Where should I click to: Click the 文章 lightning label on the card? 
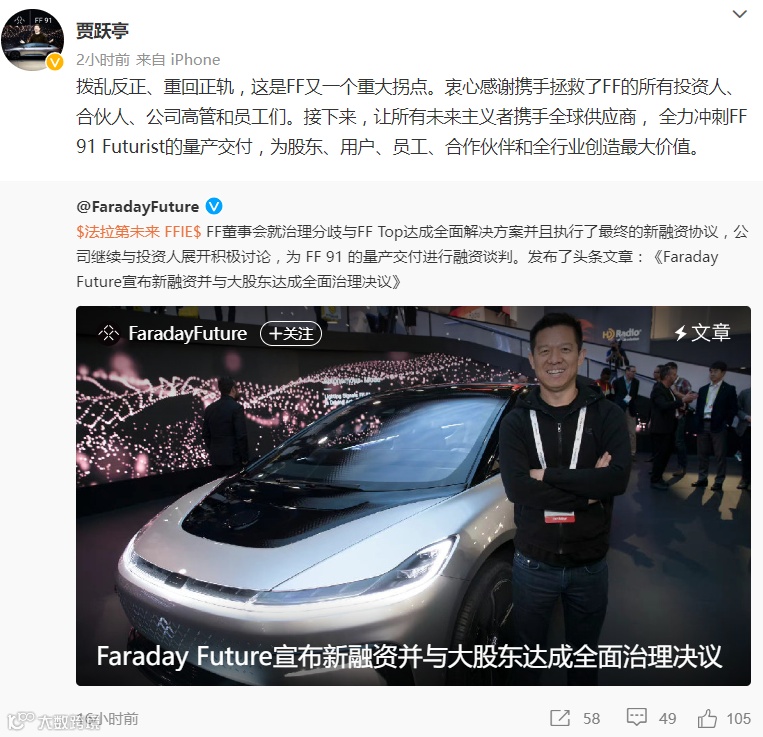pyautogui.click(x=702, y=333)
